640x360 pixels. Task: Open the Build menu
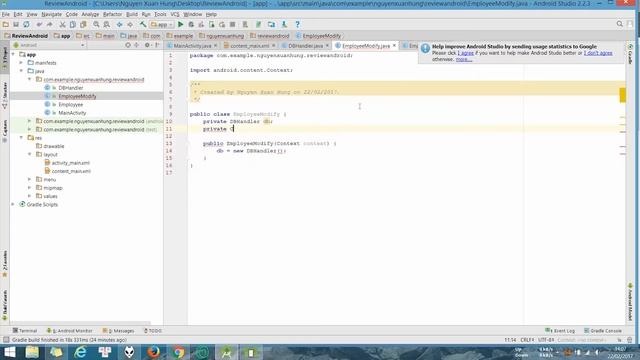click(x=131, y=14)
